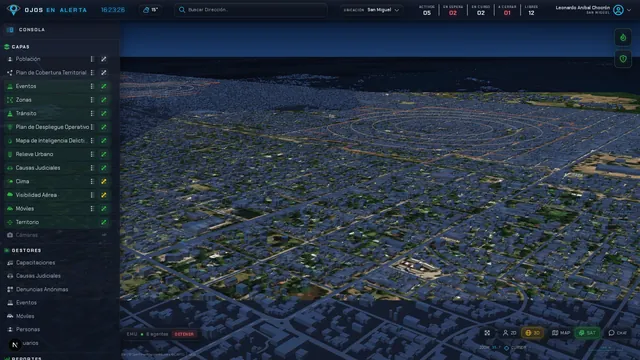Toggle Visibilidad Aérea layer visibility
The image size is (640, 360).
(x=104, y=195)
